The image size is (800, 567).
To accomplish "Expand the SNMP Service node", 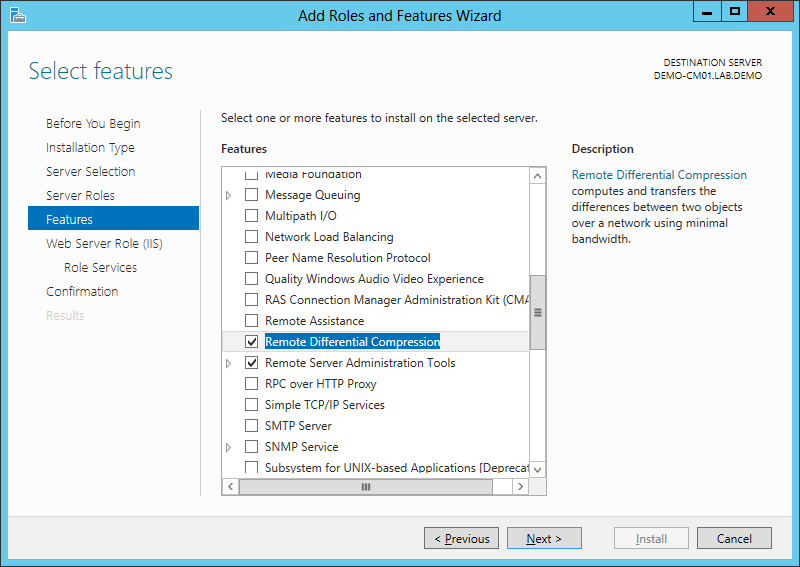I will click(230, 447).
